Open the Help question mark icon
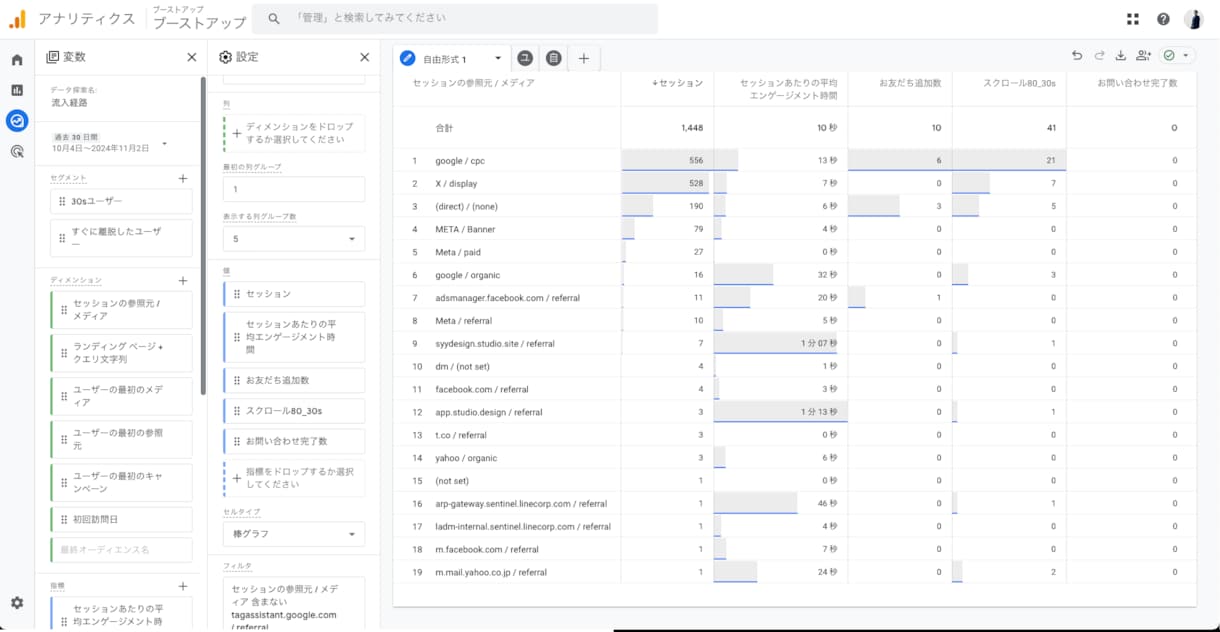Image resolution: width=1220 pixels, height=632 pixels. point(1163,19)
